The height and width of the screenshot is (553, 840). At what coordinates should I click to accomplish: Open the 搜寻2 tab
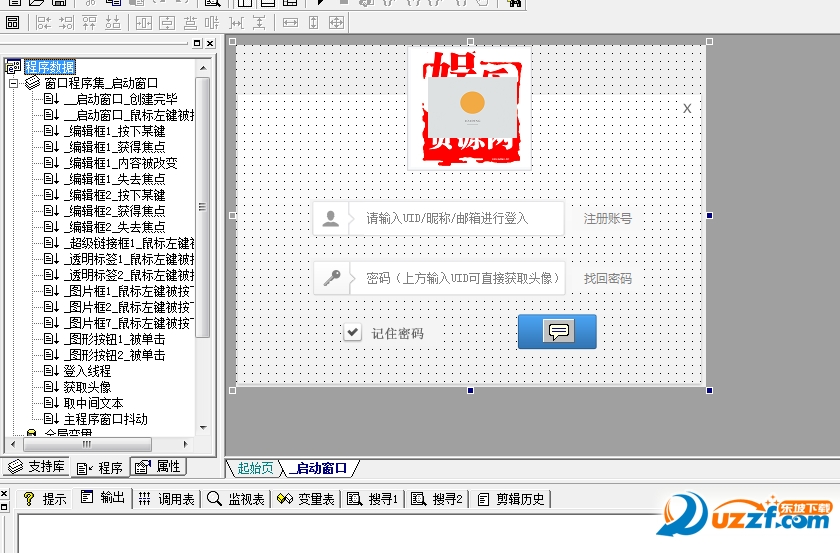click(x=437, y=499)
